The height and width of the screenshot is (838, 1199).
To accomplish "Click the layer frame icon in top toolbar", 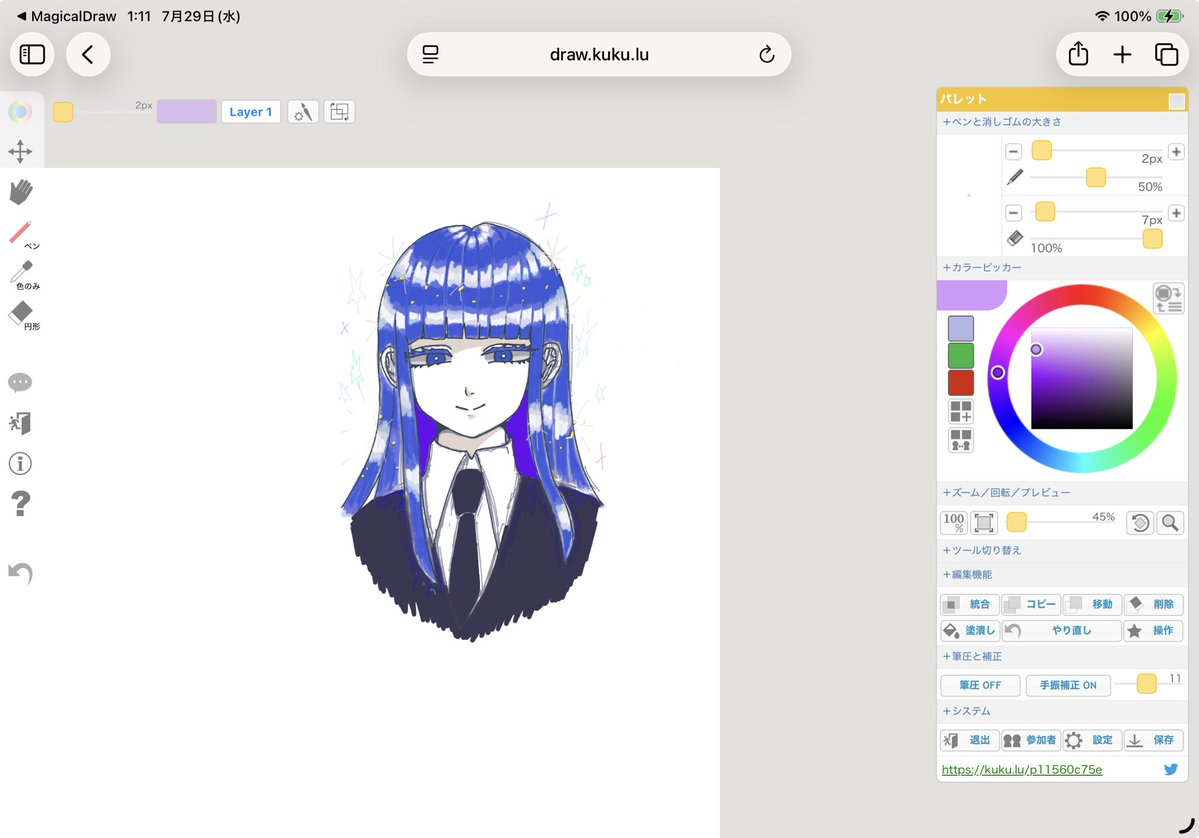I will [x=340, y=112].
